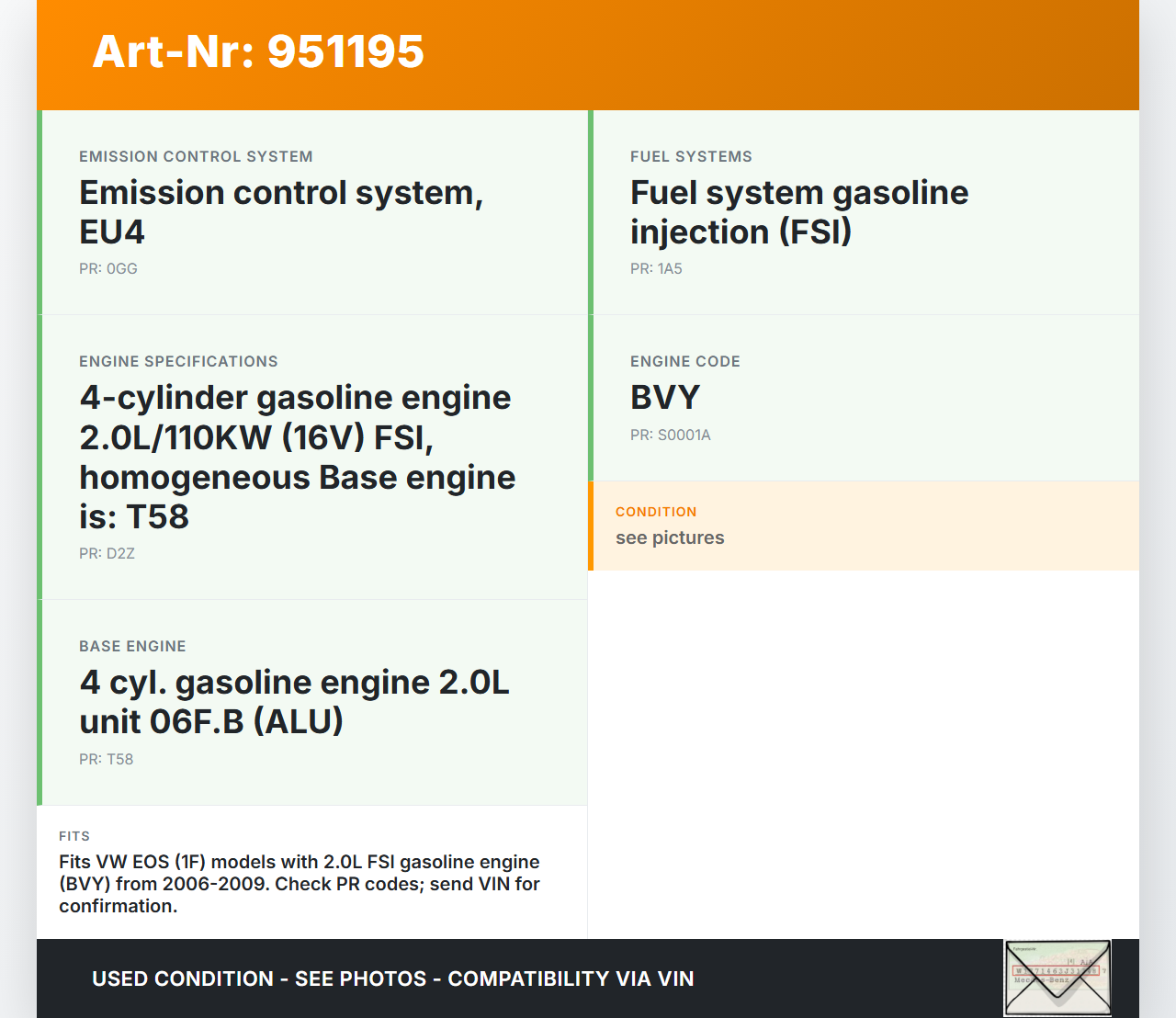Click the VIN envelope icon
1176x1018 pixels.
coord(1057,978)
